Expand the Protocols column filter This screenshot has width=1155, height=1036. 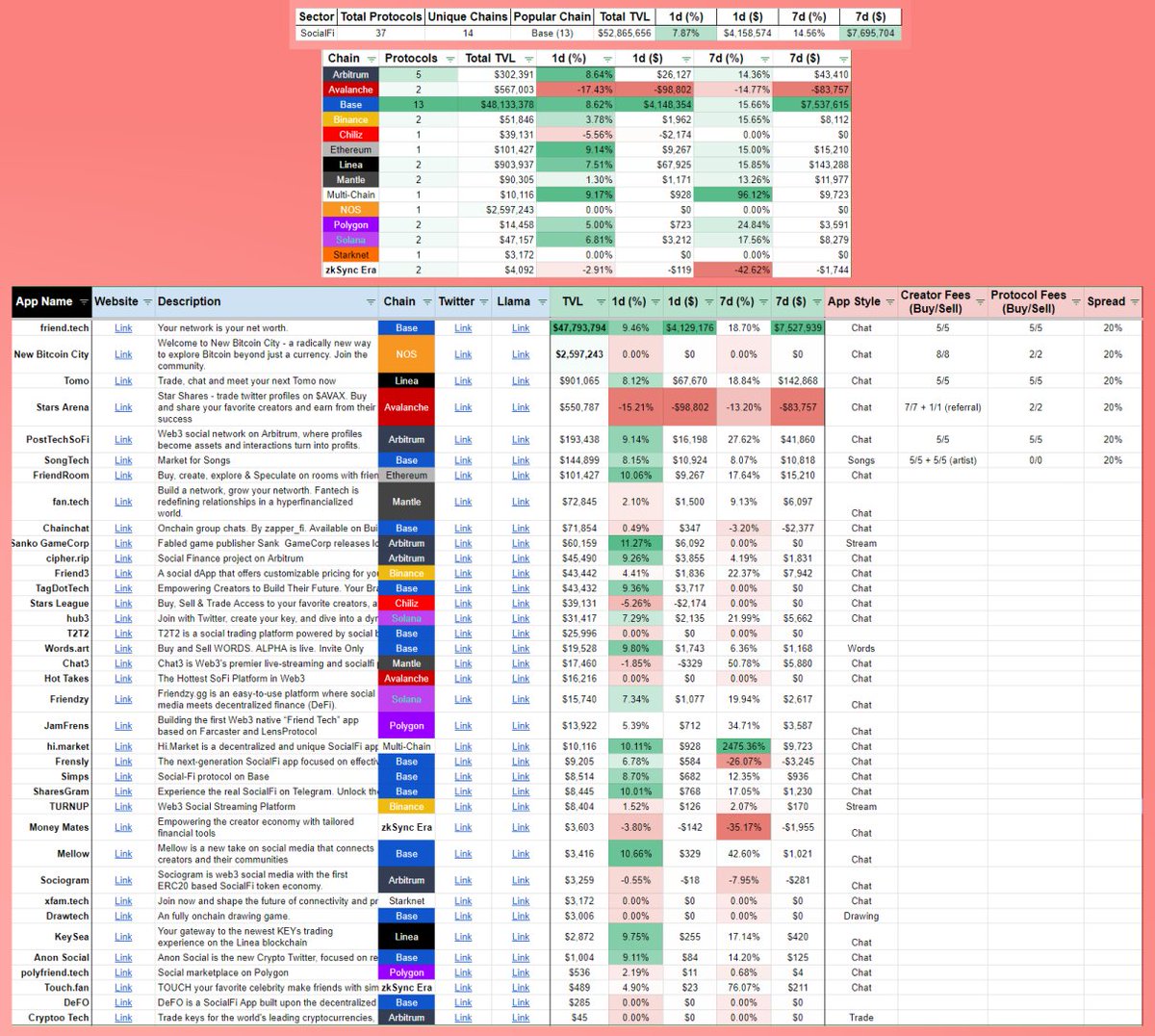point(449,59)
